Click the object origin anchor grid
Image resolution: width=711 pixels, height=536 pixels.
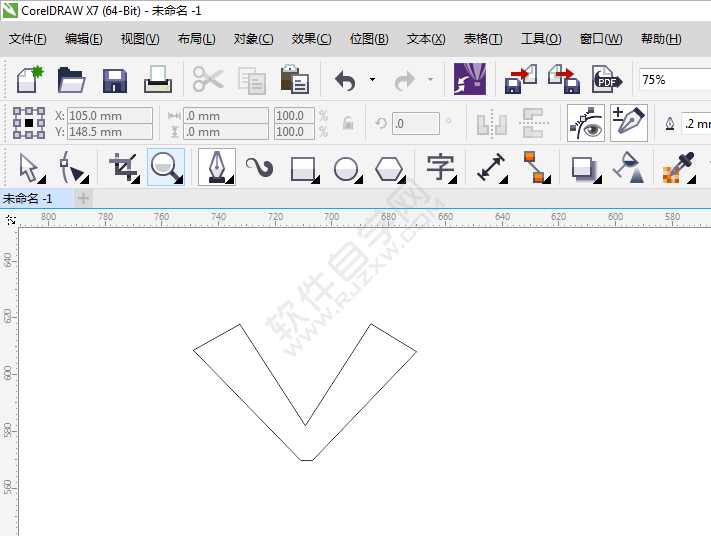29,123
